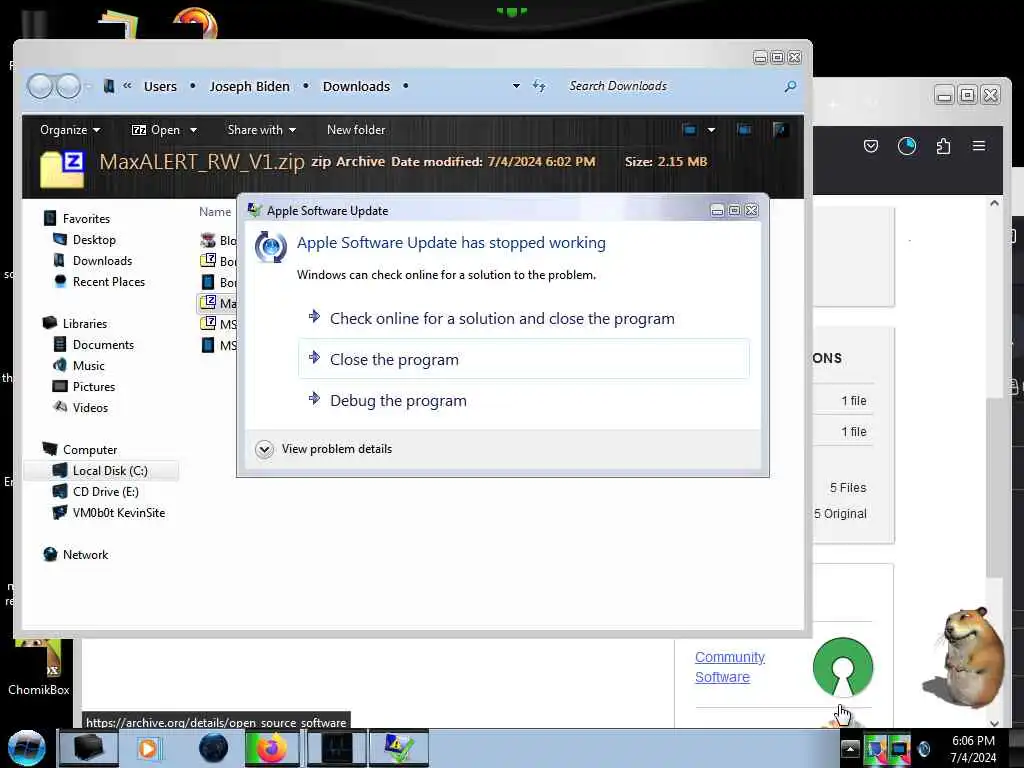Select Desktop under Favorites
1024x768 pixels.
pos(84,240)
